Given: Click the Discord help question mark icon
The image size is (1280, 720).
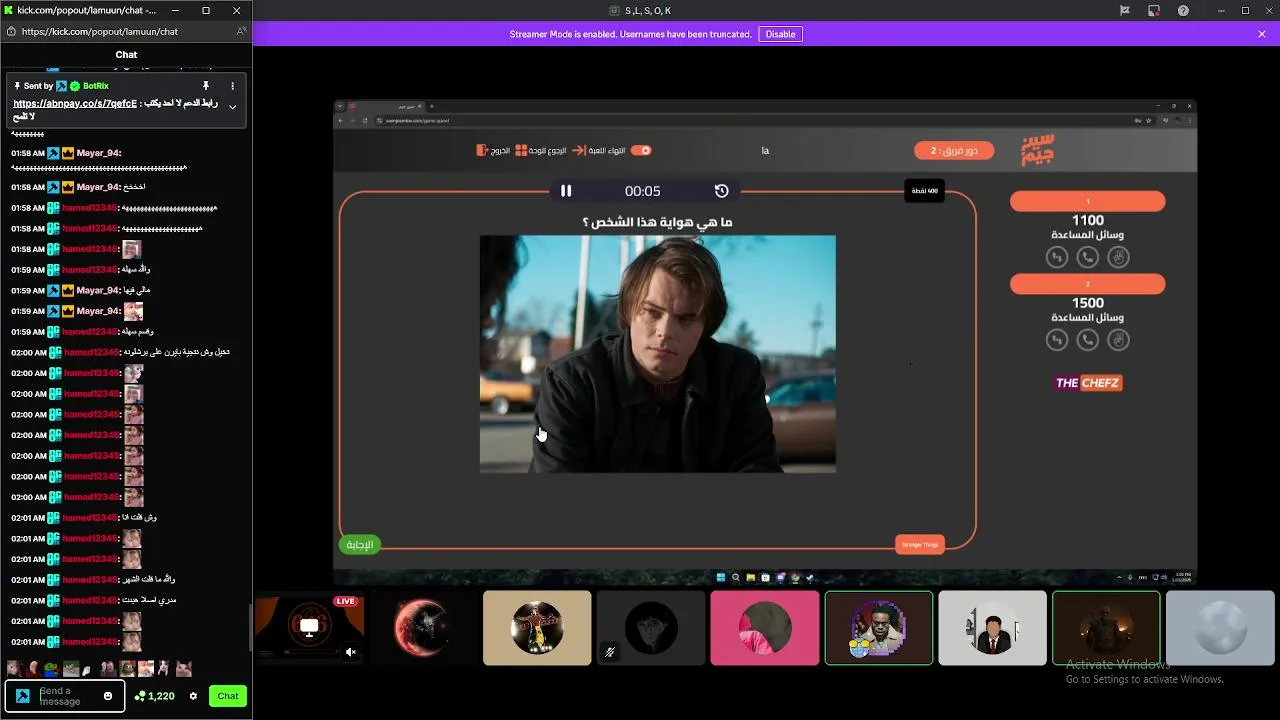Looking at the screenshot, I should [x=1184, y=10].
